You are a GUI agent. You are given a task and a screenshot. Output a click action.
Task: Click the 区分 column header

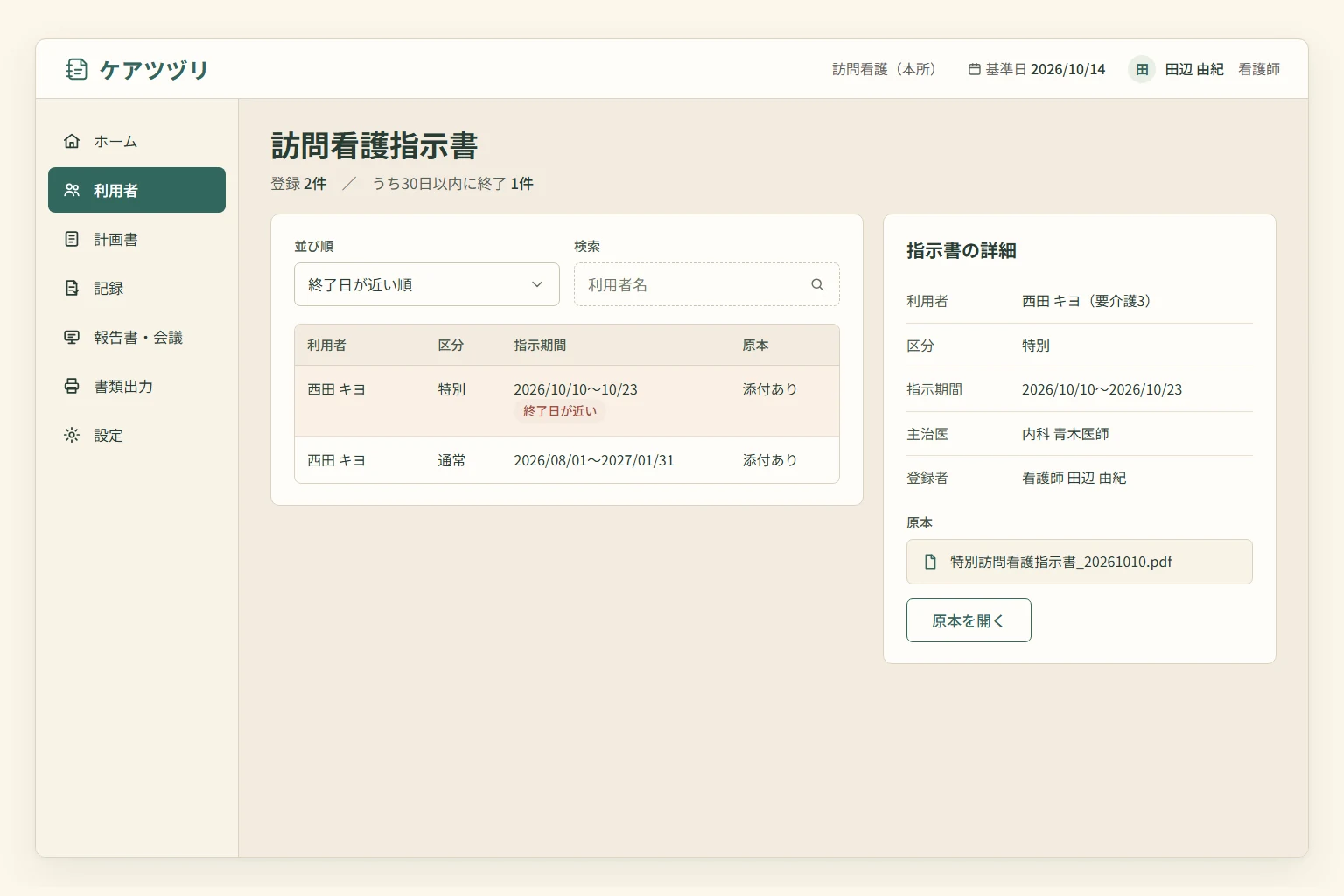point(451,345)
